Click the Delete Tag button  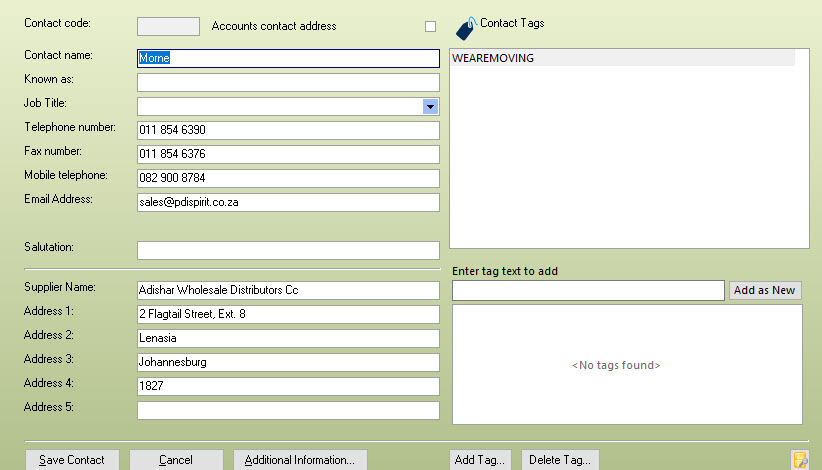point(559,460)
